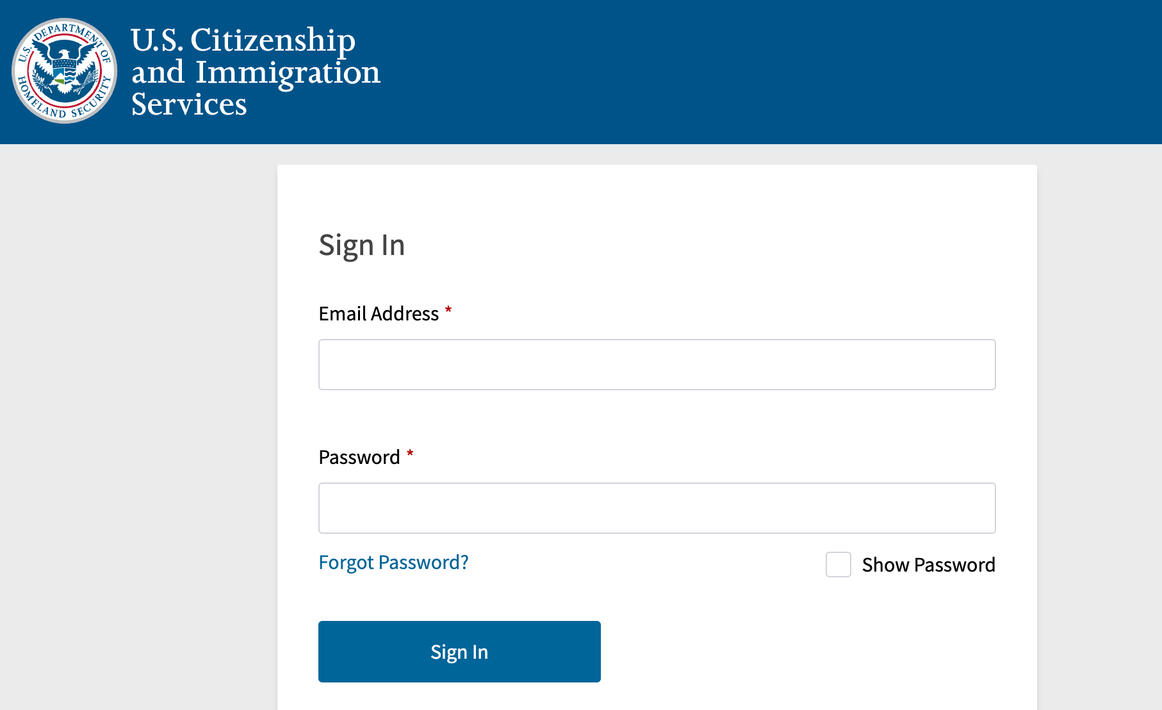This screenshot has height=710, width=1162.
Task: Click the "Services" word in the header
Action: click(x=189, y=104)
